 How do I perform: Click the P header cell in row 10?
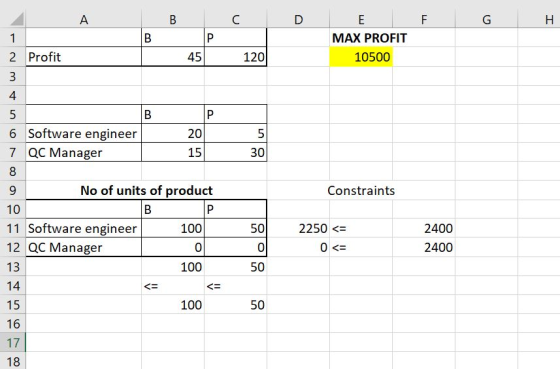pyautogui.click(x=235, y=209)
